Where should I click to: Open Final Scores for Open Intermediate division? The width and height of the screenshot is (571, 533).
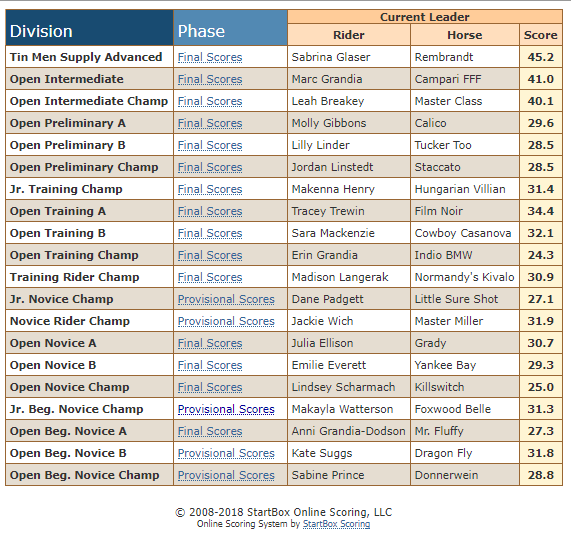(210, 79)
